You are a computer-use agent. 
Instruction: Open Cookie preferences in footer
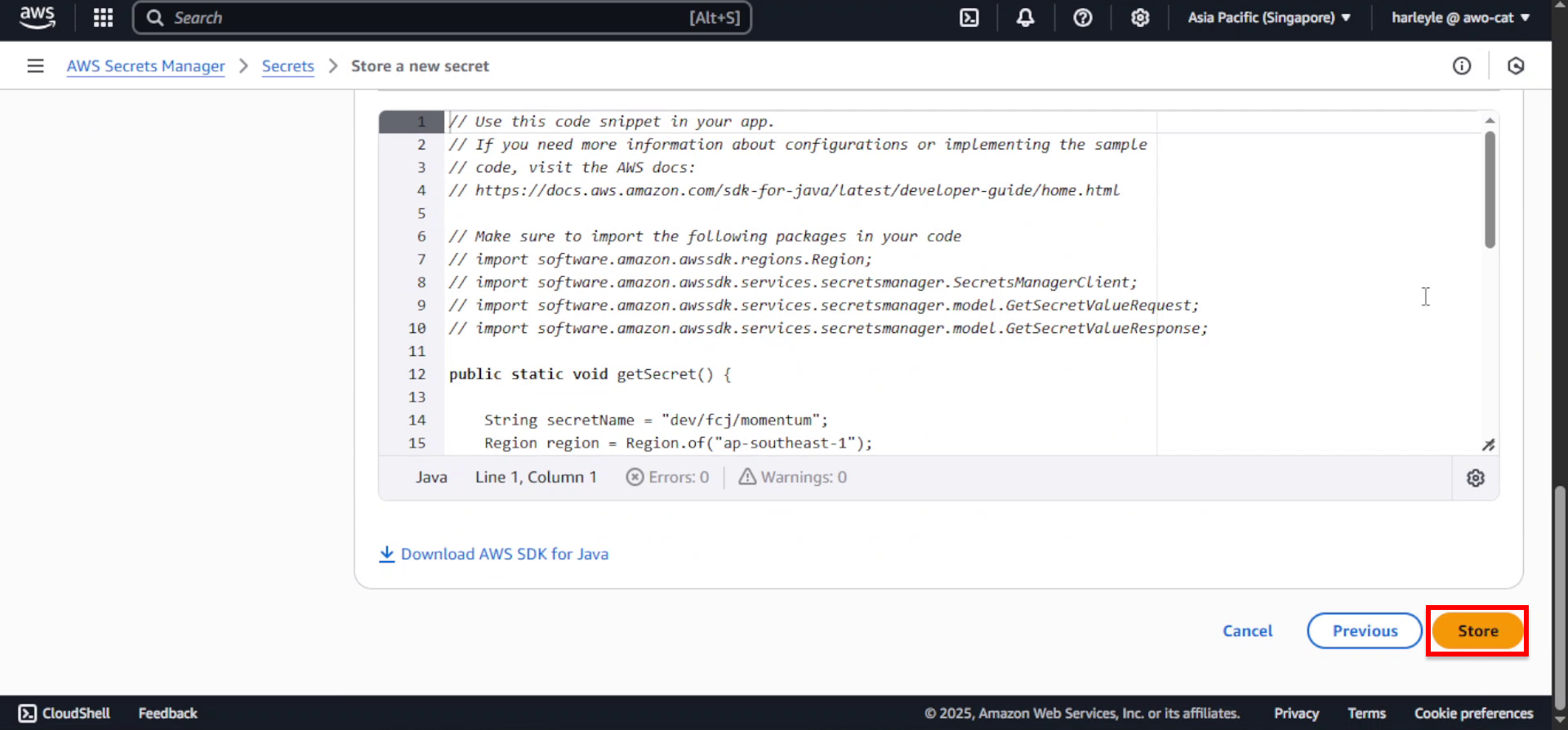click(1474, 713)
